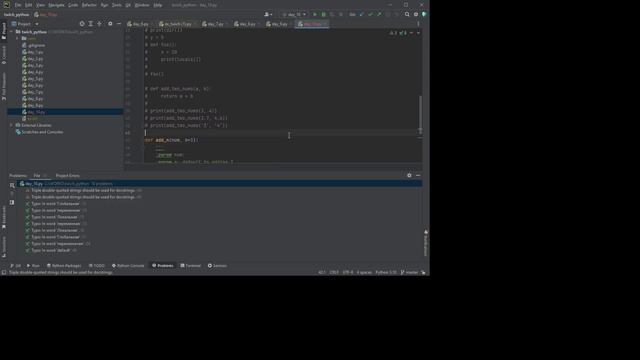The width and height of the screenshot is (640, 360).
Task: Open the Structure tool window stripe
Action: point(4,247)
